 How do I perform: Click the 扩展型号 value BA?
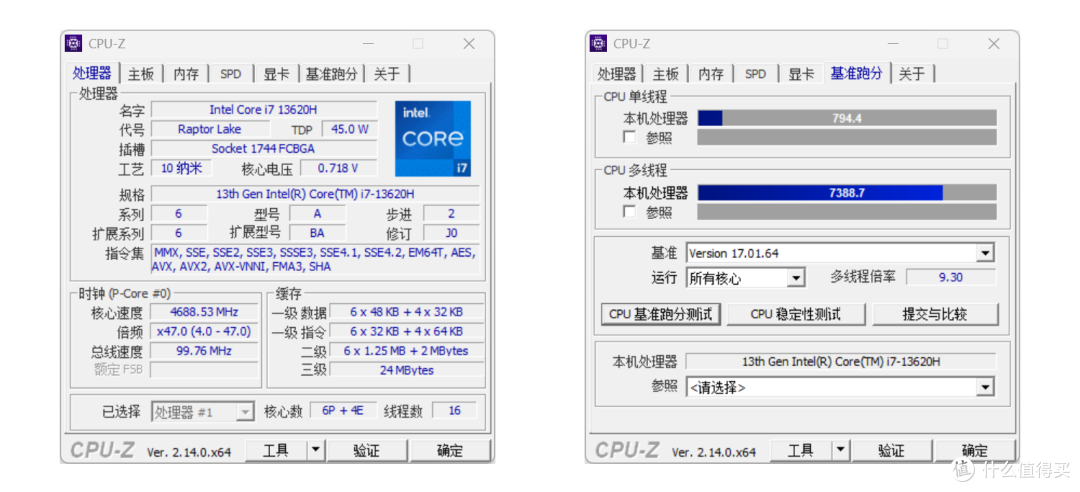(x=317, y=233)
